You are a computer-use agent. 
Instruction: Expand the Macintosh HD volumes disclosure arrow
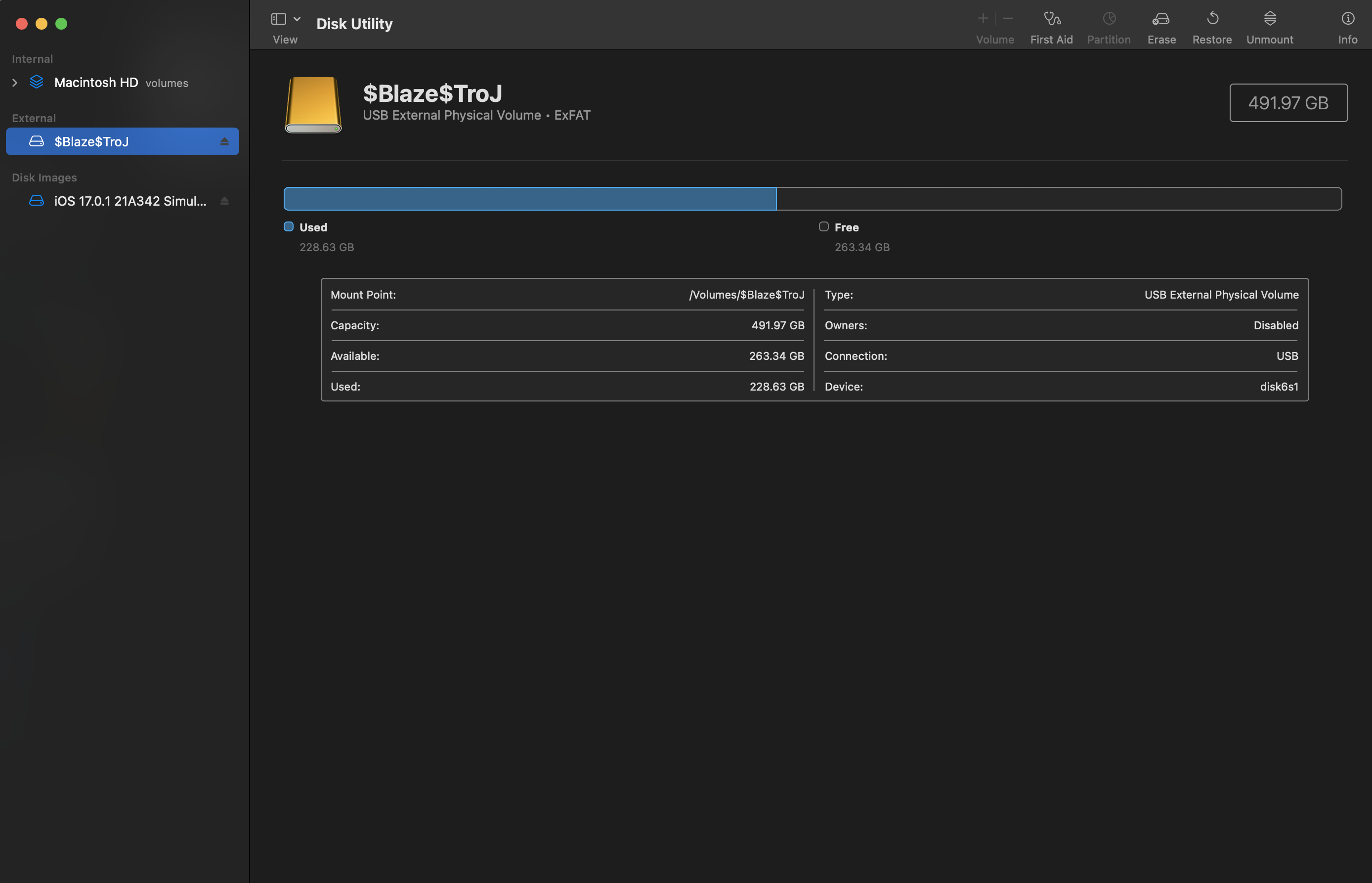15,83
